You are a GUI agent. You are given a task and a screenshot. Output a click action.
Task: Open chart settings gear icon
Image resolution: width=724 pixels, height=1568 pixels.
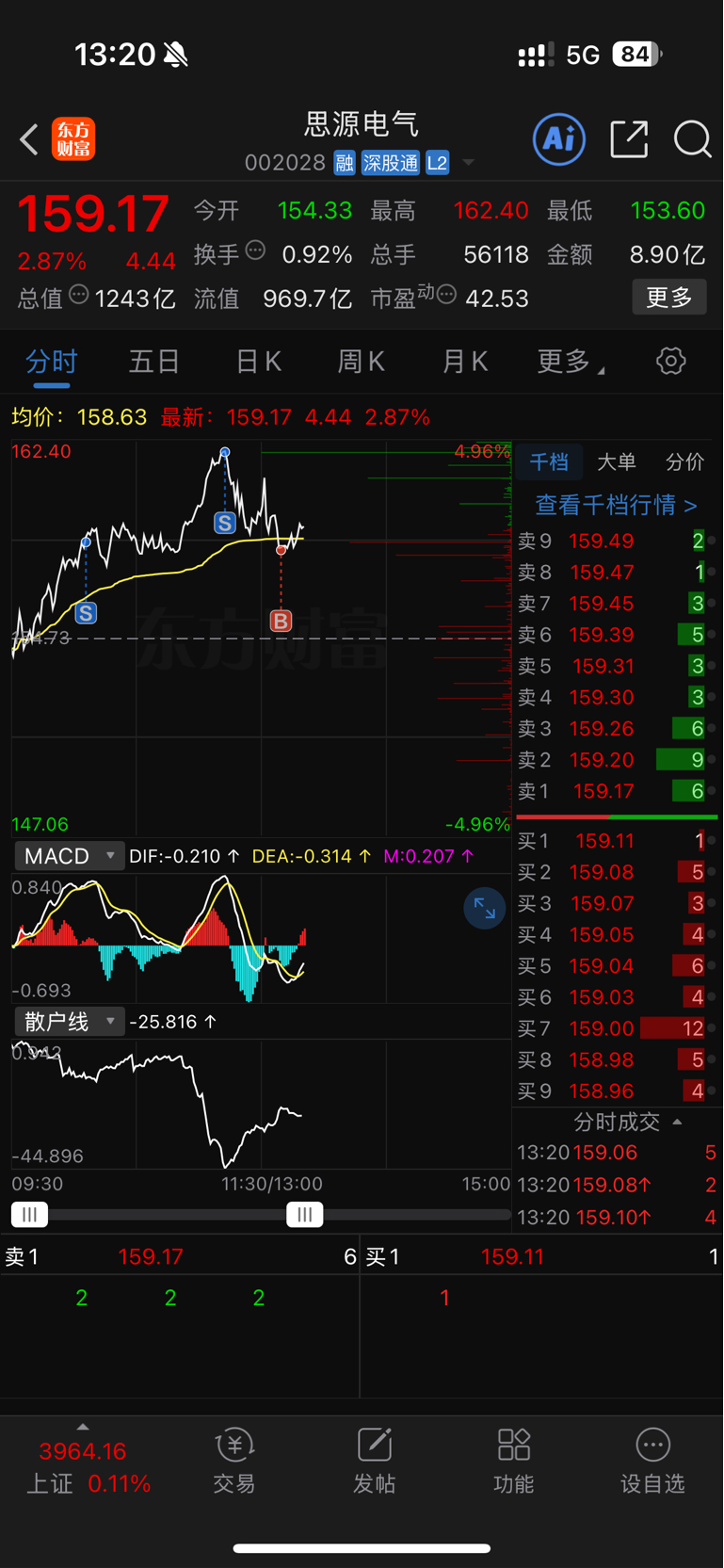[x=671, y=361]
